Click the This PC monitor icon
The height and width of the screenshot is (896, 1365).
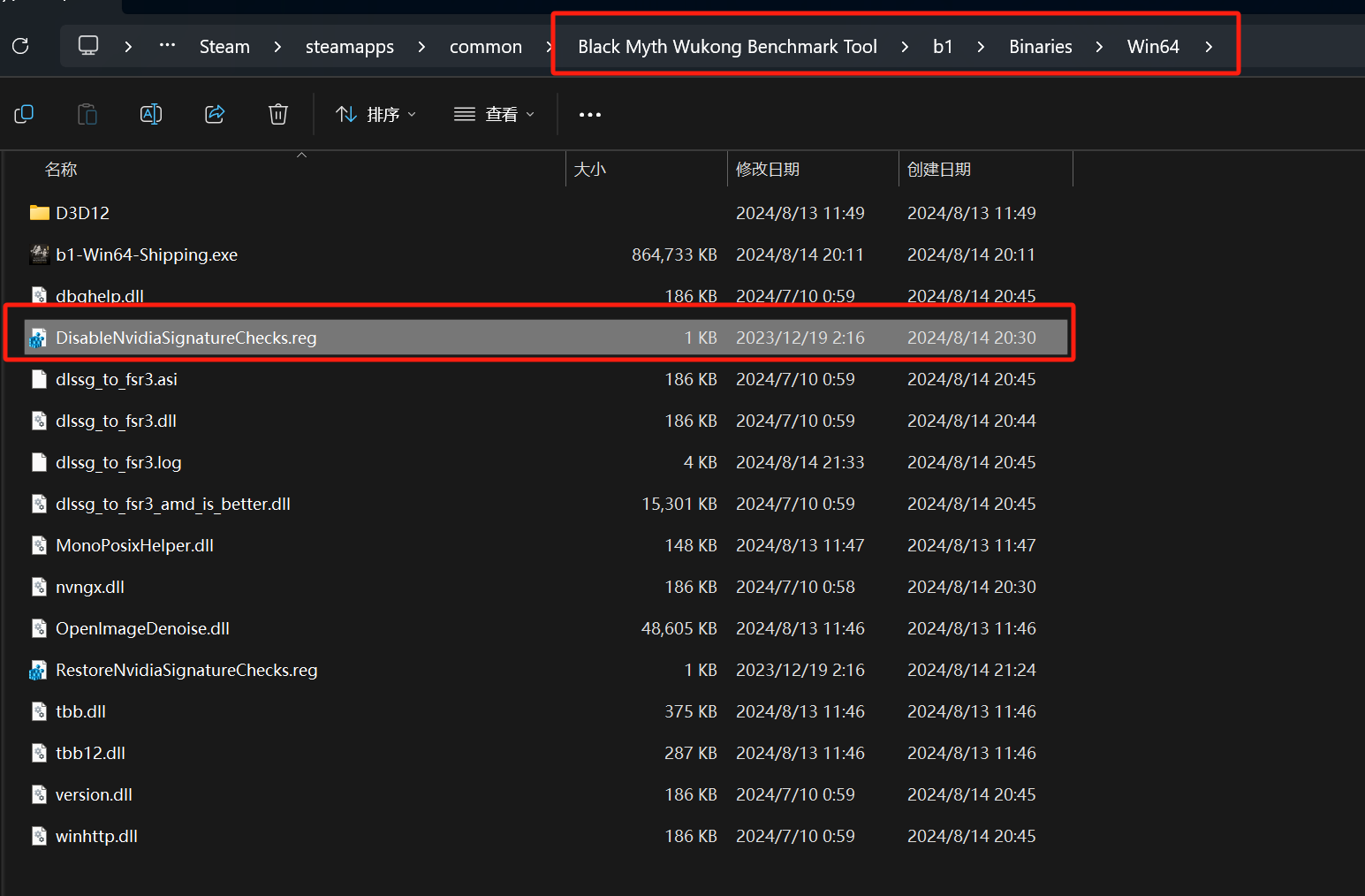pyautogui.click(x=88, y=46)
